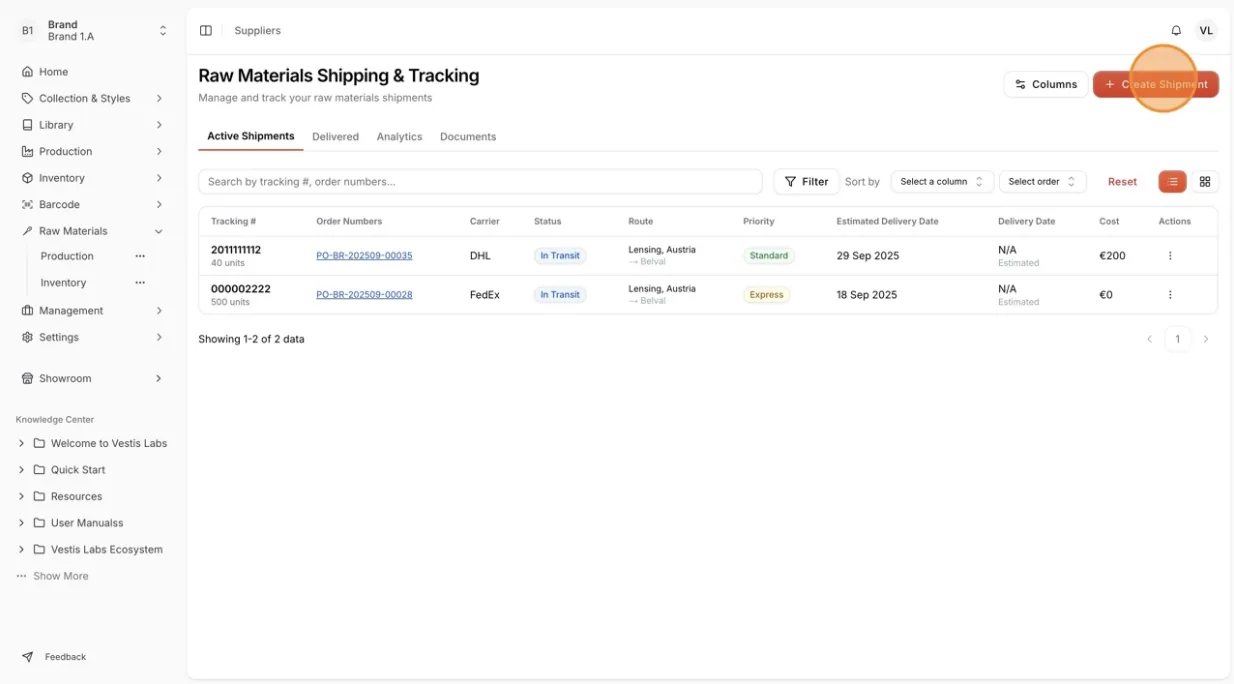Open the Select order dropdown
The height and width of the screenshot is (684, 1234).
click(x=1042, y=182)
